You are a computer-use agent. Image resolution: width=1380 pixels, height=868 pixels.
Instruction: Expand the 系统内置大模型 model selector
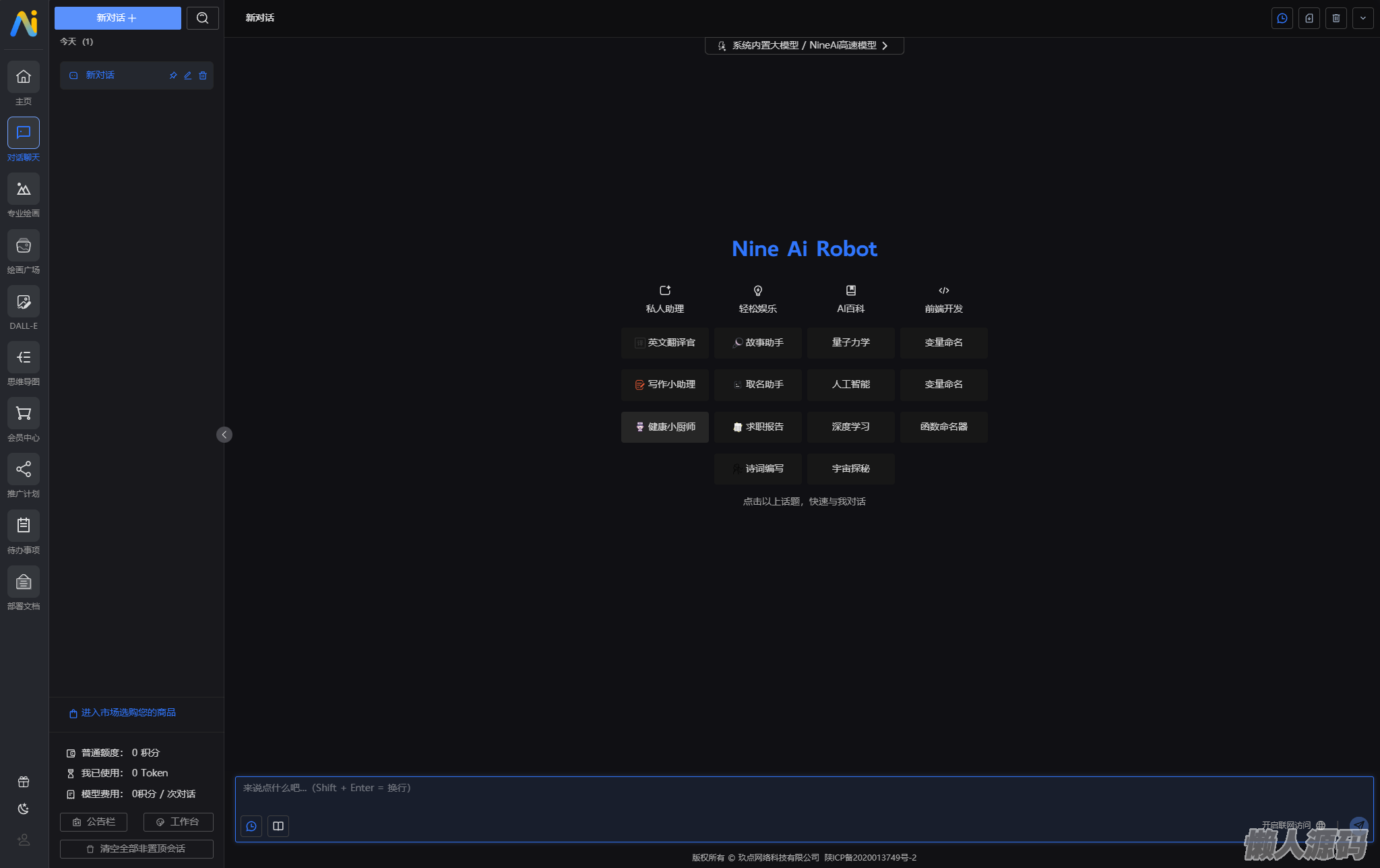(x=804, y=45)
